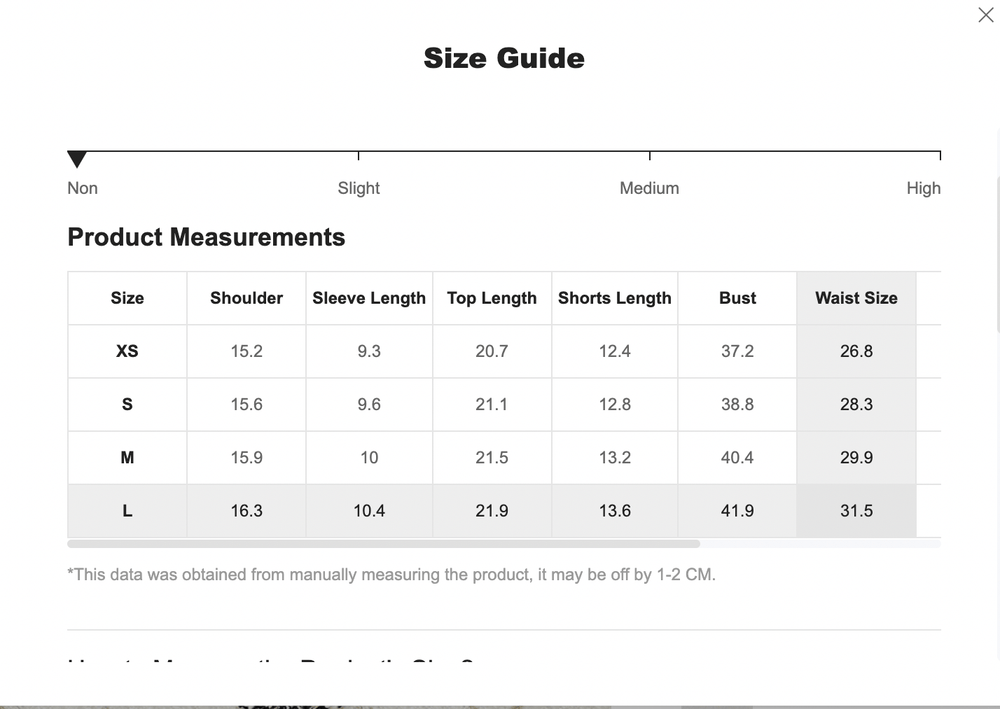
Task: Click the Product Measurements heading
Action: 206,237
